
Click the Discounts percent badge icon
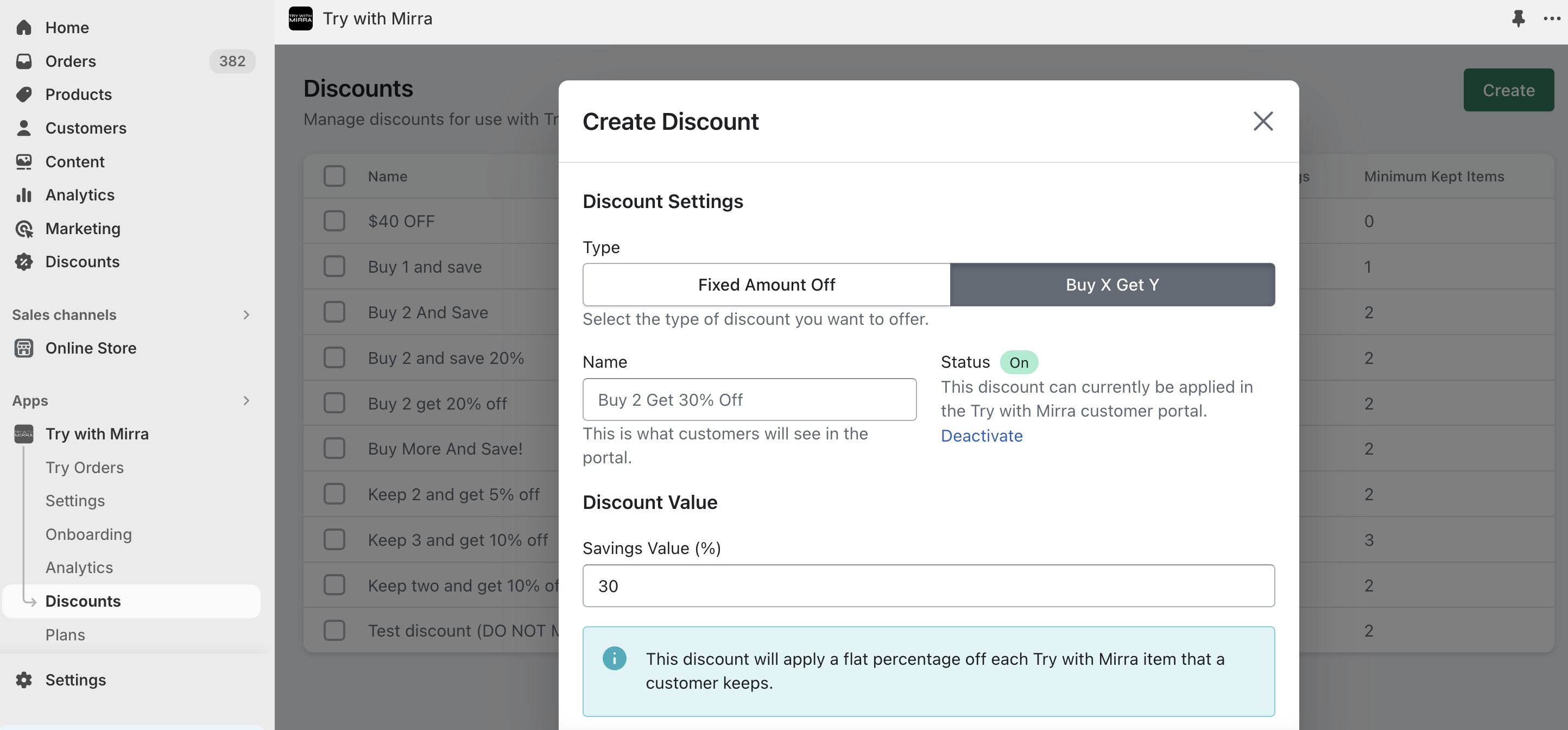click(24, 262)
